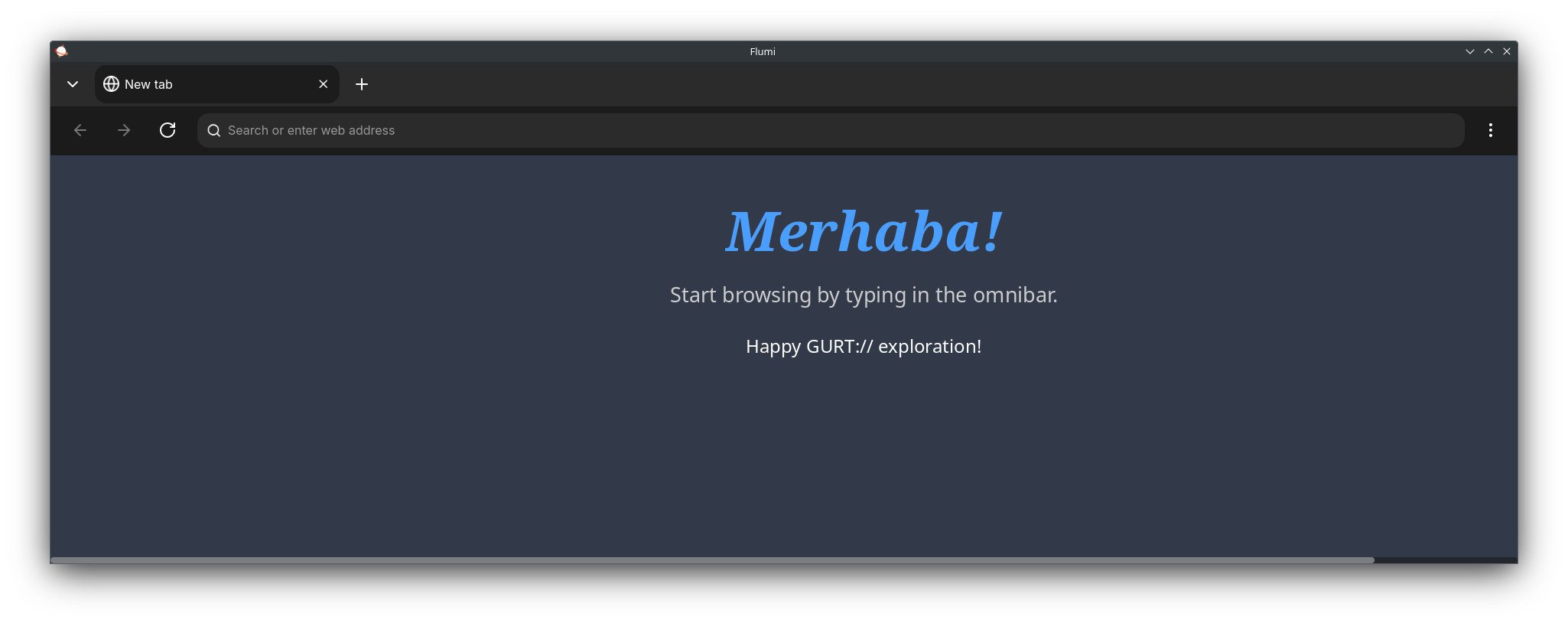Viewport: 1568px width, 623px height.
Task: Close the Flumi window
Action: 1506,51
